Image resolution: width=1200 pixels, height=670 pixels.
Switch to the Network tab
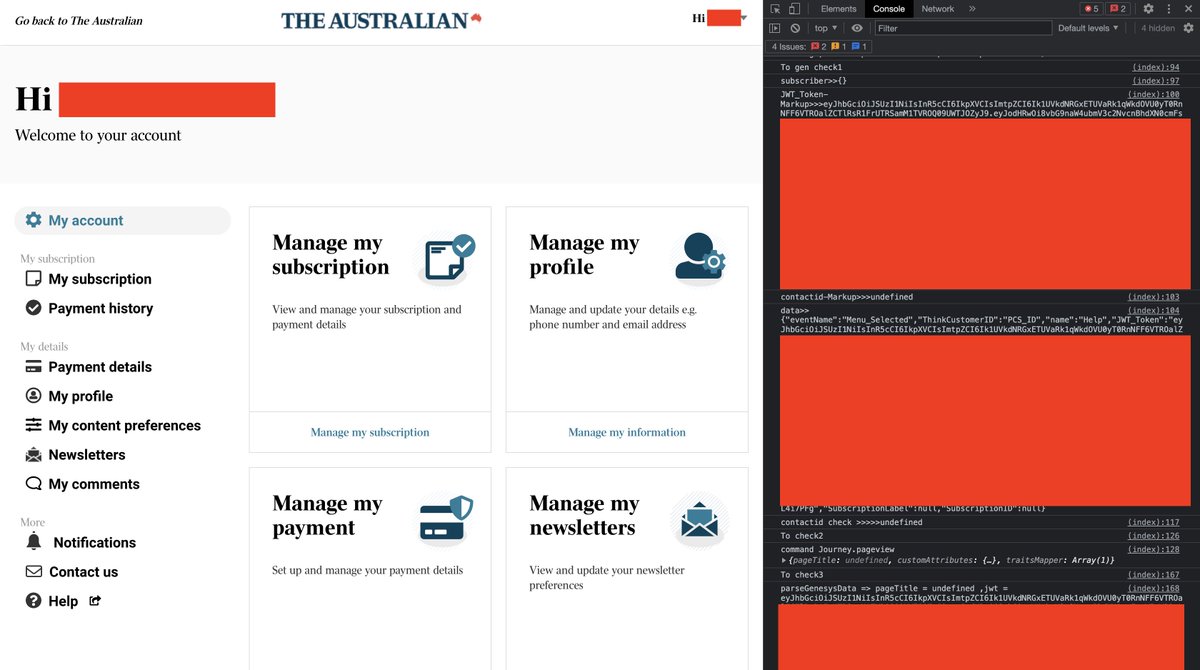[938, 9]
